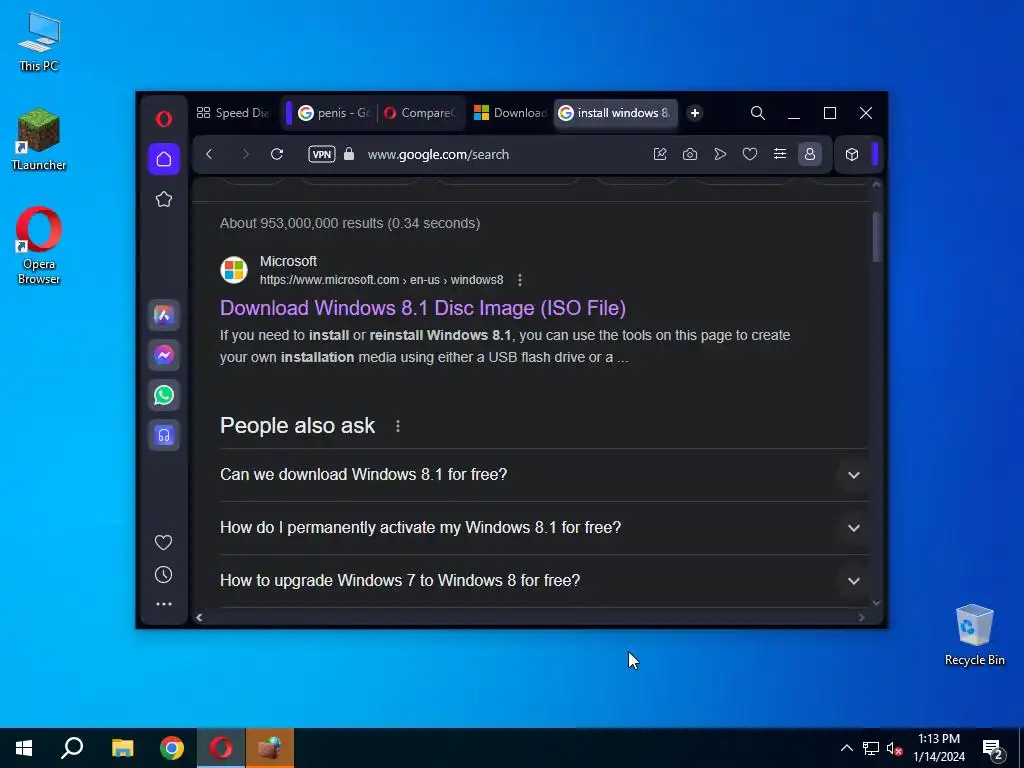This screenshot has height=768, width=1024.
Task: Select the TLauncher desktop shortcut
Action: [x=39, y=141]
